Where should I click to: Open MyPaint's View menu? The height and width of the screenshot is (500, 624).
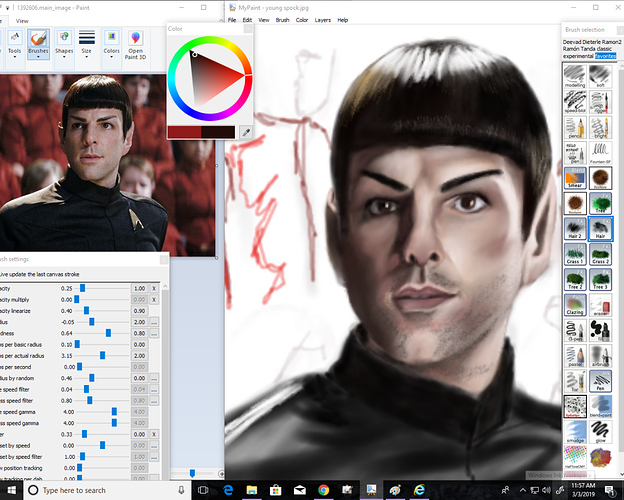tap(264, 20)
